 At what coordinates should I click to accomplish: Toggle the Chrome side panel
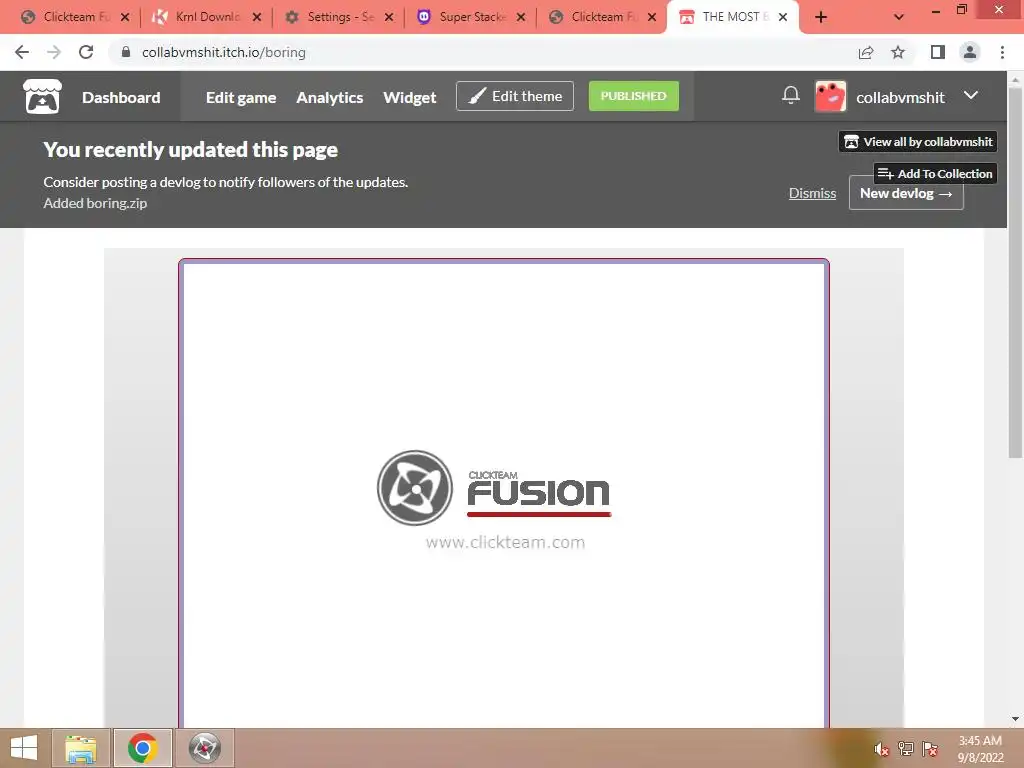click(938, 52)
